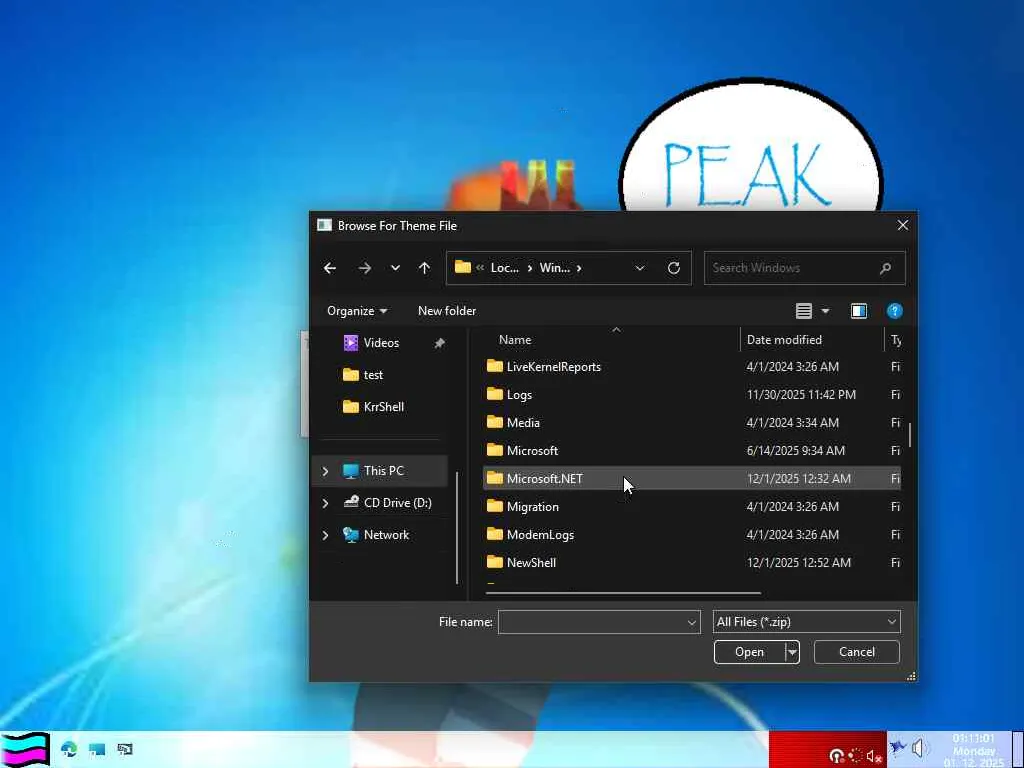
Task: Click the folder icon of Media row
Action: pos(495,423)
